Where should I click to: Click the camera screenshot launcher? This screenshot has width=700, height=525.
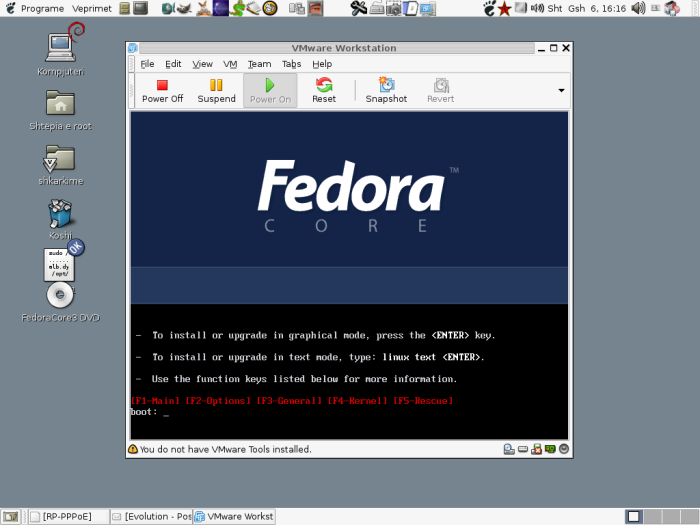pos(393,8)
